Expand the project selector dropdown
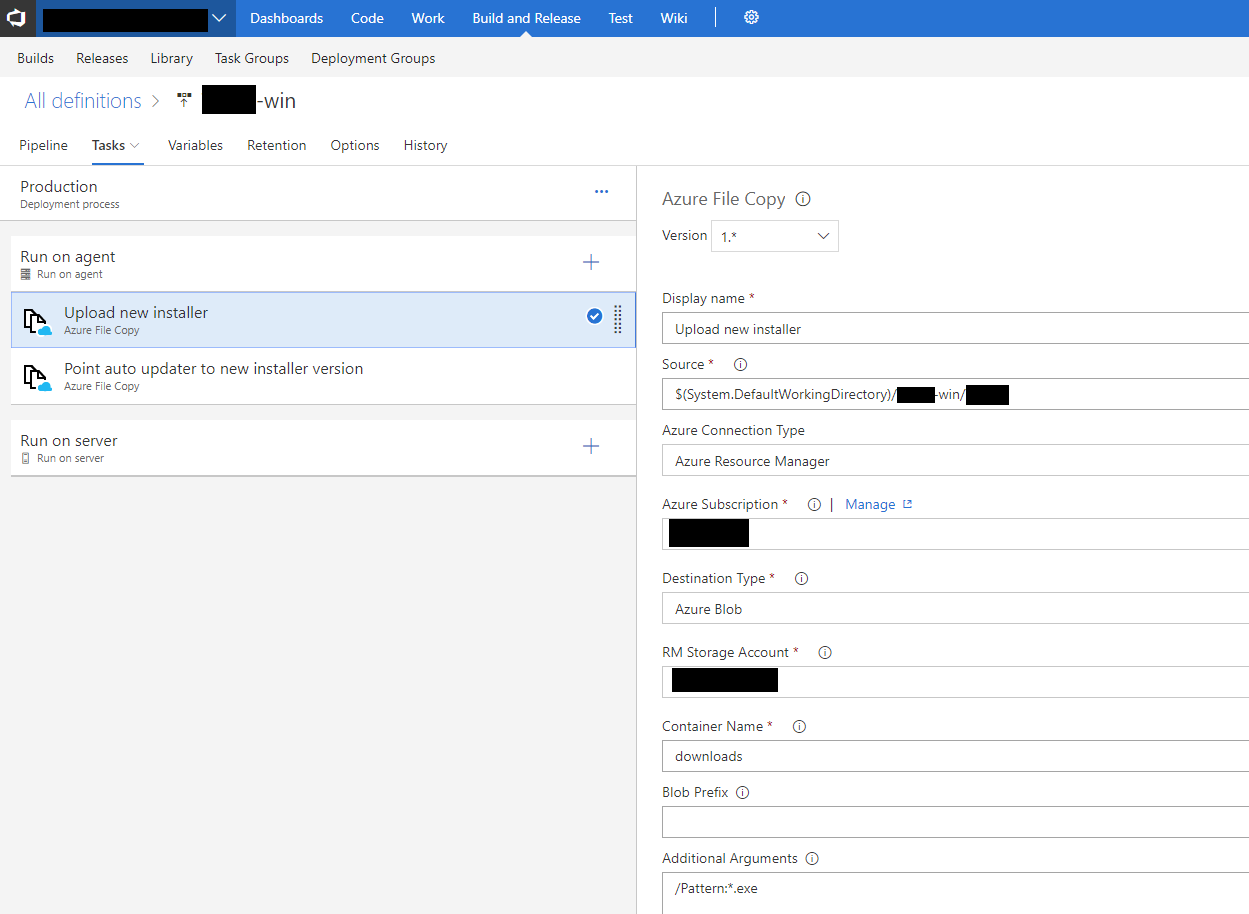 click(x=219, y=18)
